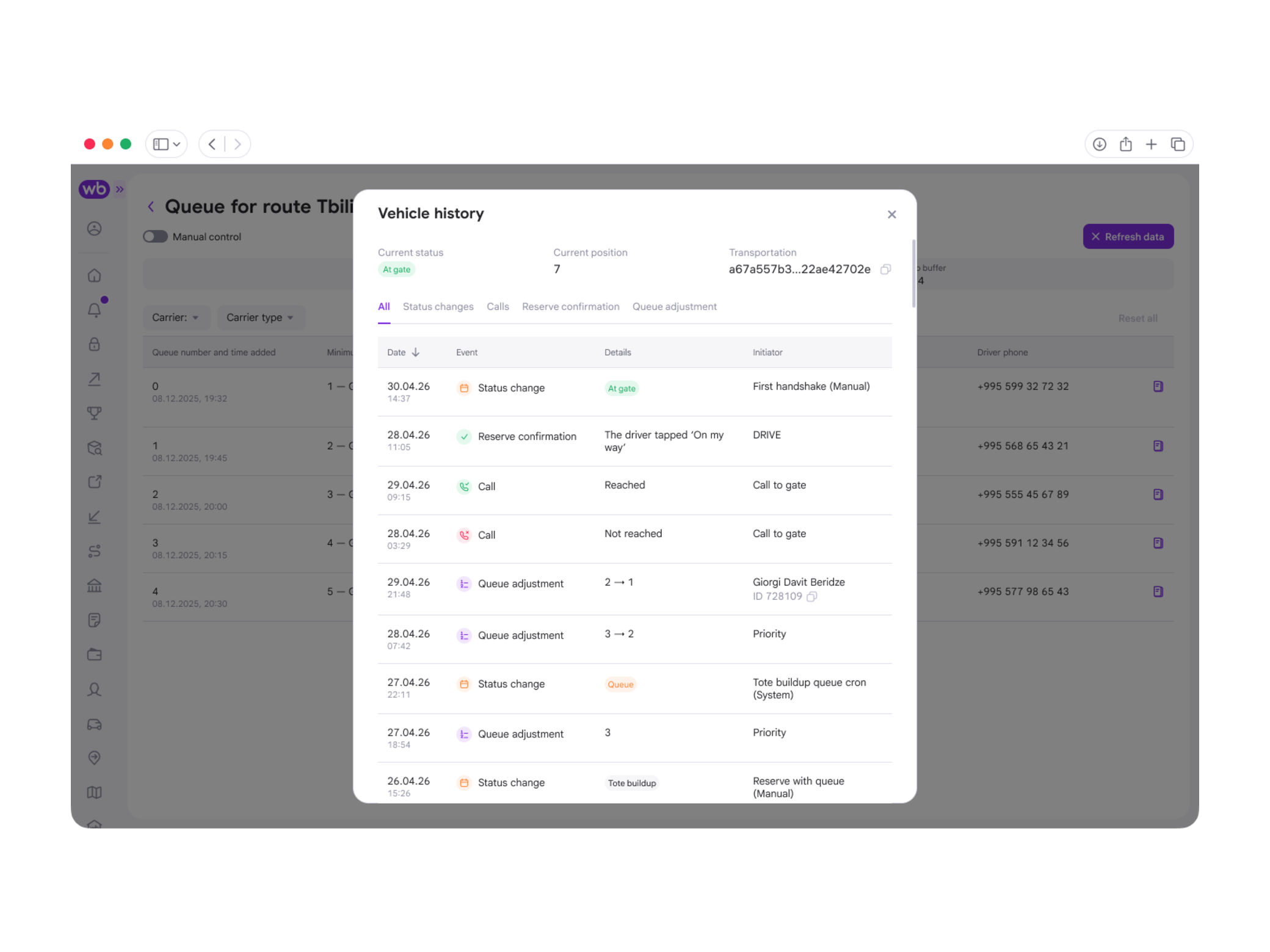Open the home icon in sidebar

94,276
